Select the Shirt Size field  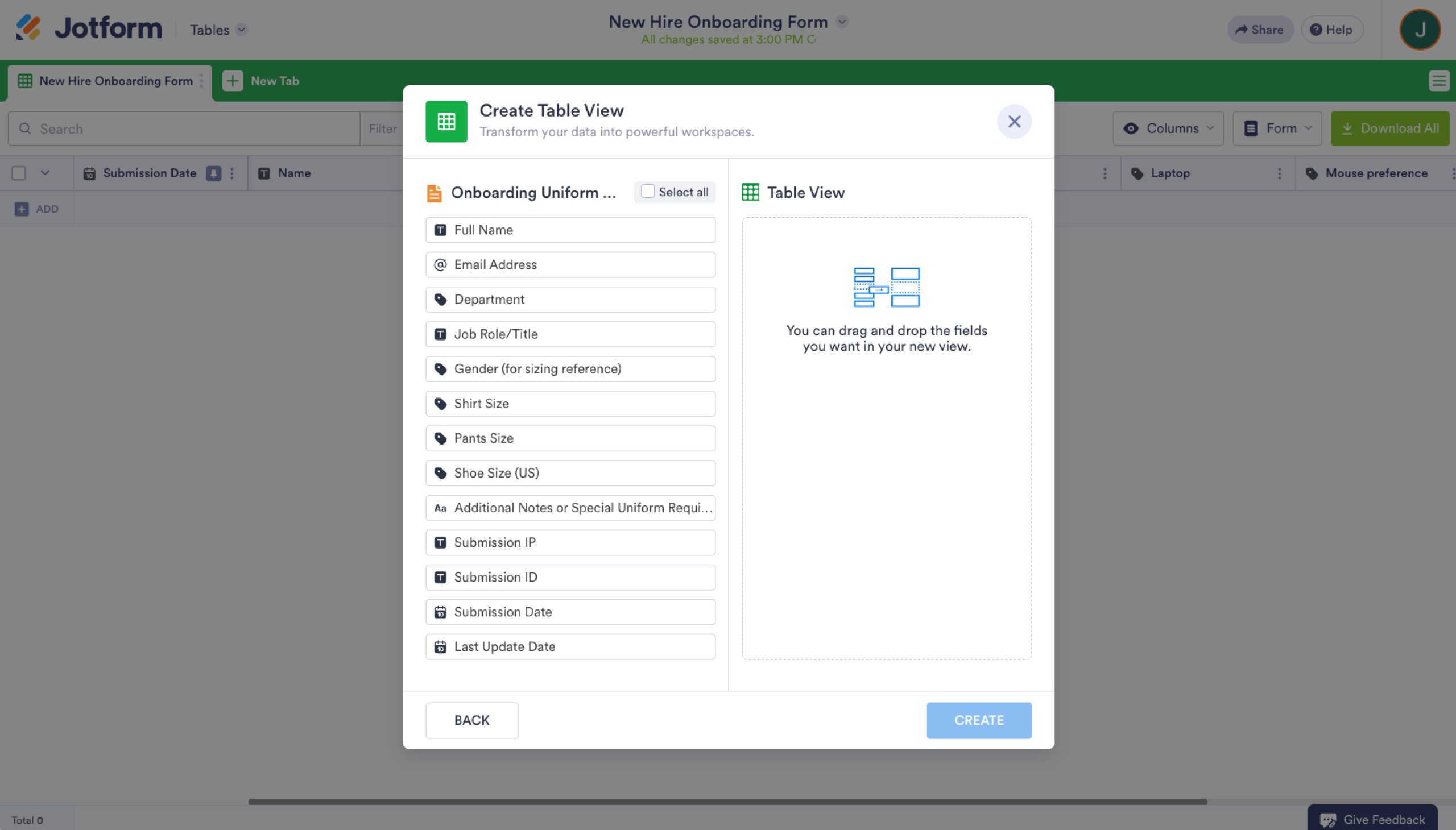click(570, 403)
